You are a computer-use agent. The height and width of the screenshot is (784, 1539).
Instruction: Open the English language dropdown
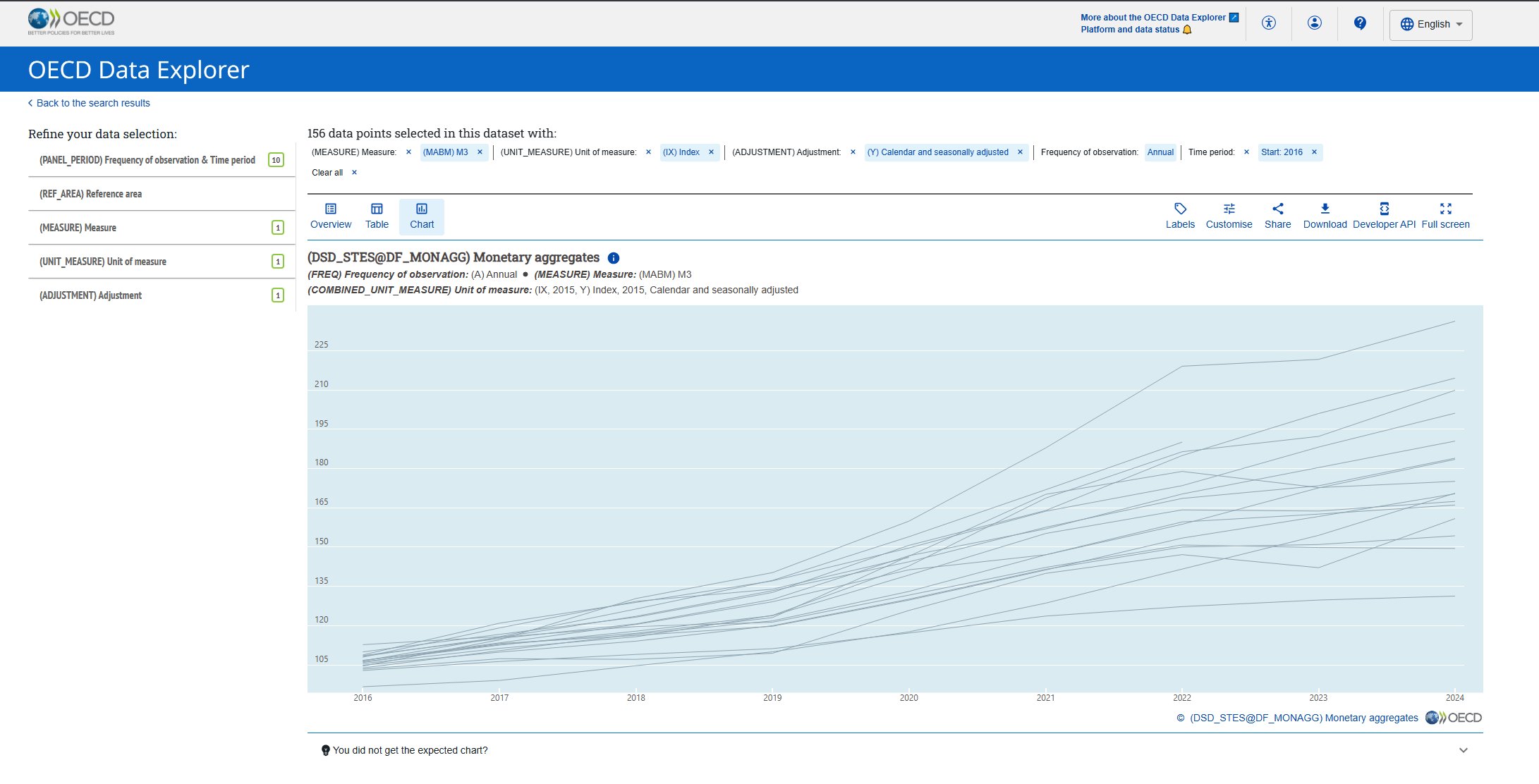point(1431,25)
